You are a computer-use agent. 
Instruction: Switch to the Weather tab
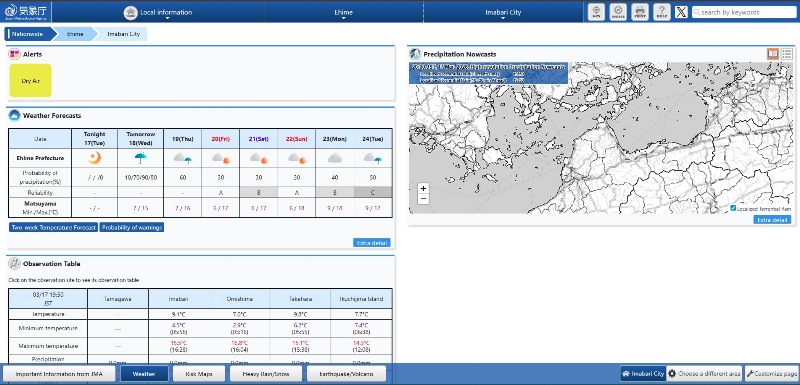[144, 374]
